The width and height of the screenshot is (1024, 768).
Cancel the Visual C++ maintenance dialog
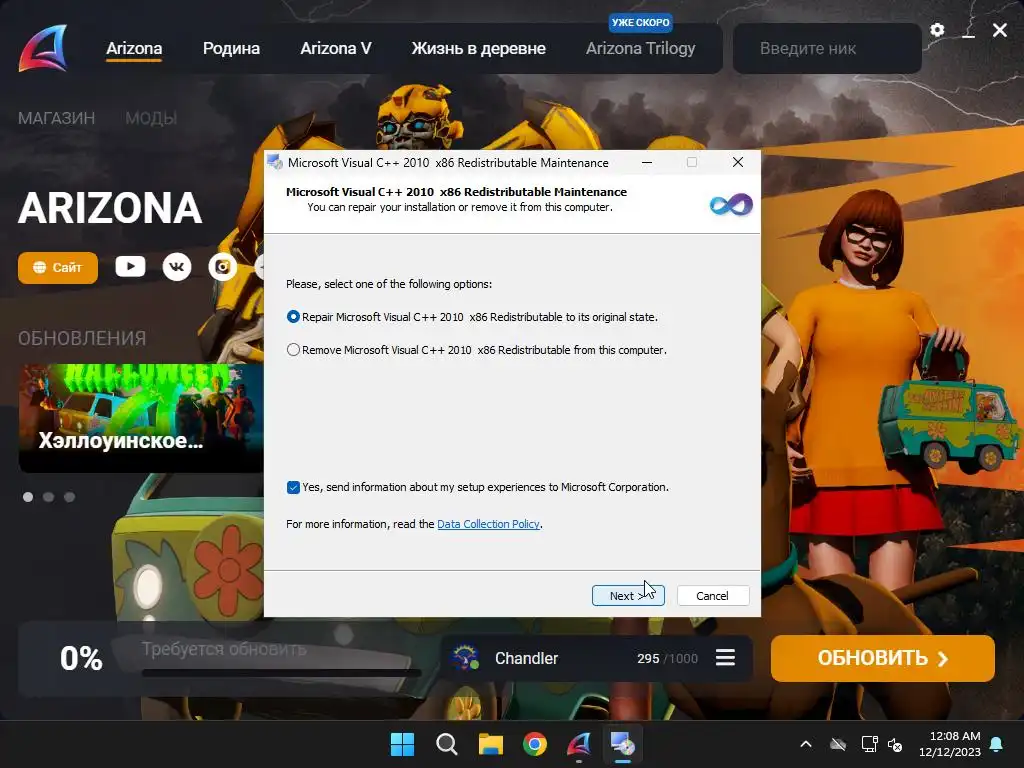[x=712, y=596]
